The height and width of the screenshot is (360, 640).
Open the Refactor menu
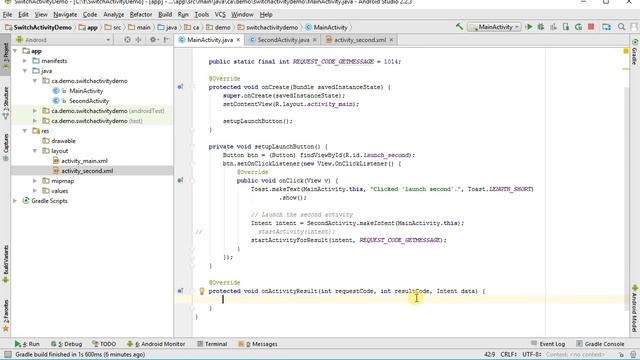coord(141,14)
